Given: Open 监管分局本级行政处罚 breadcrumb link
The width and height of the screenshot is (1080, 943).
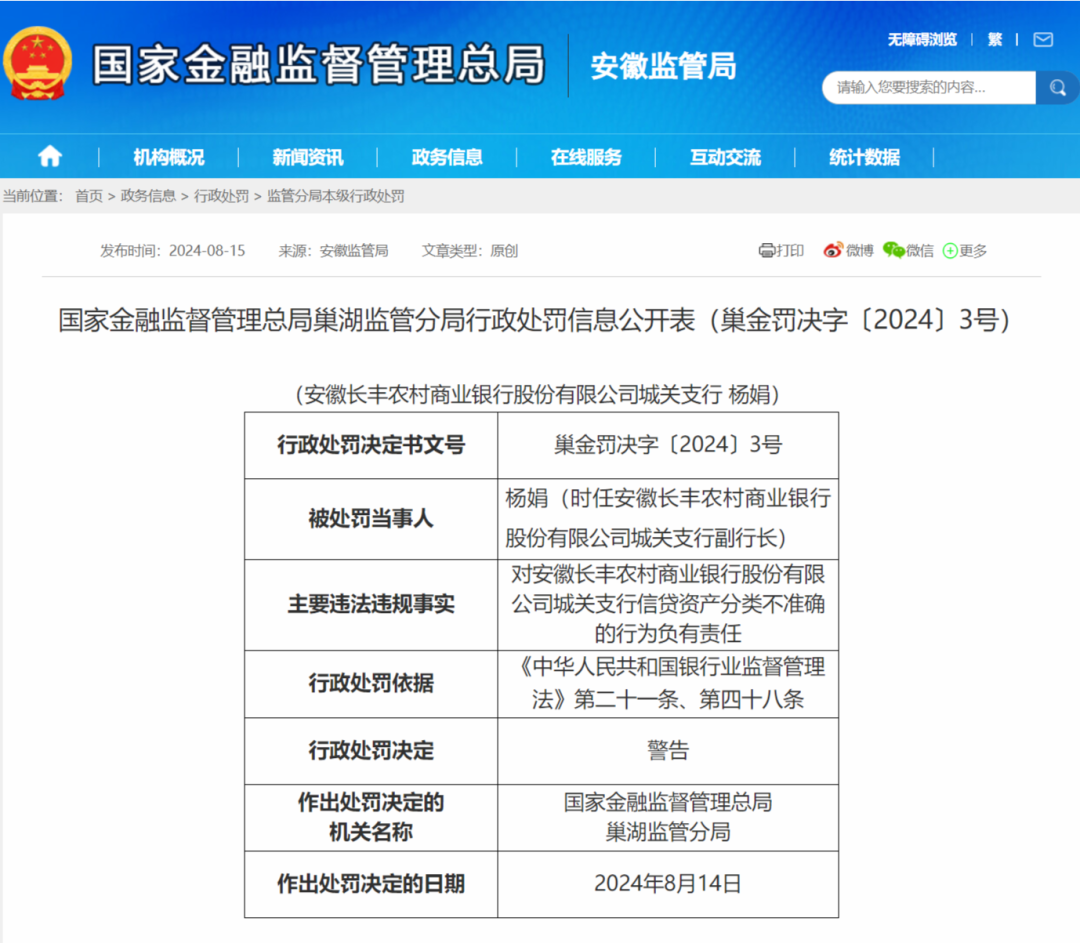Looking at the screenshot, I should point(335,196).
